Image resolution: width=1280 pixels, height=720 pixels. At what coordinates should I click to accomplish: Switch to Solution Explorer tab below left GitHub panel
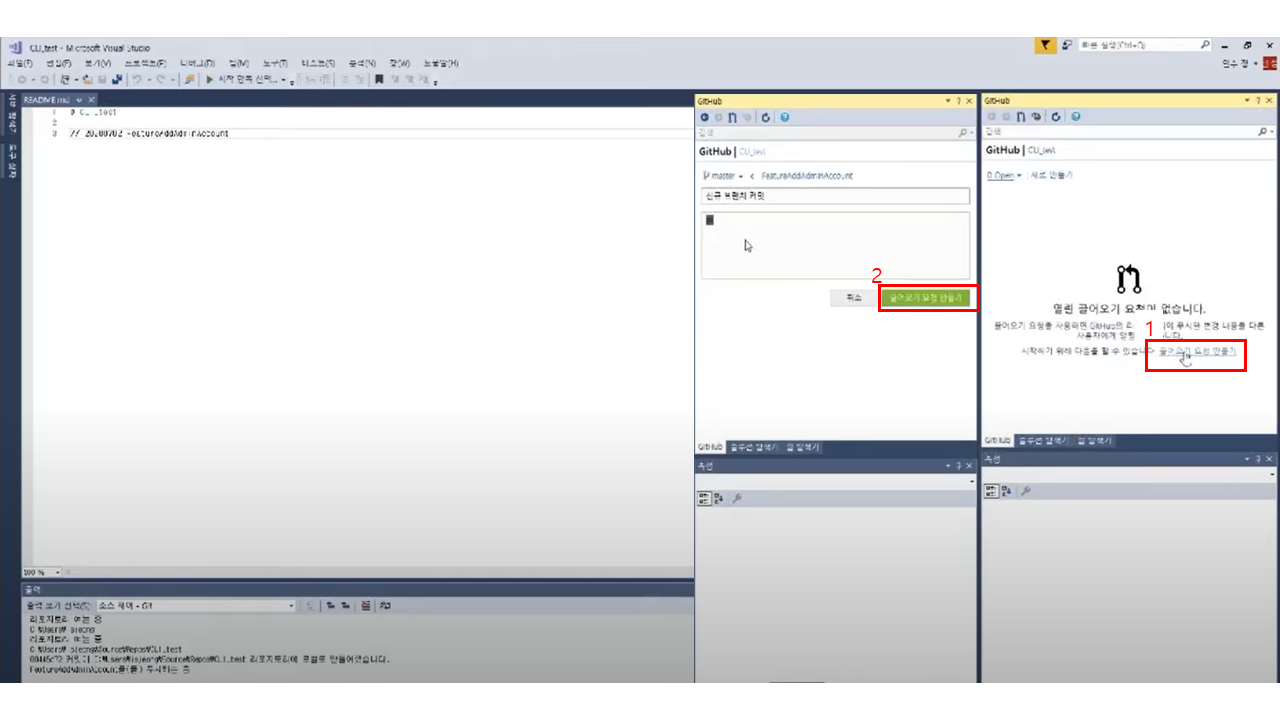point(754,447)
